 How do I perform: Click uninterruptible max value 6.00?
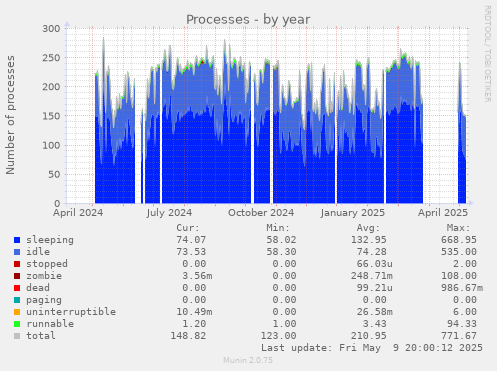[x=465, y=312]
